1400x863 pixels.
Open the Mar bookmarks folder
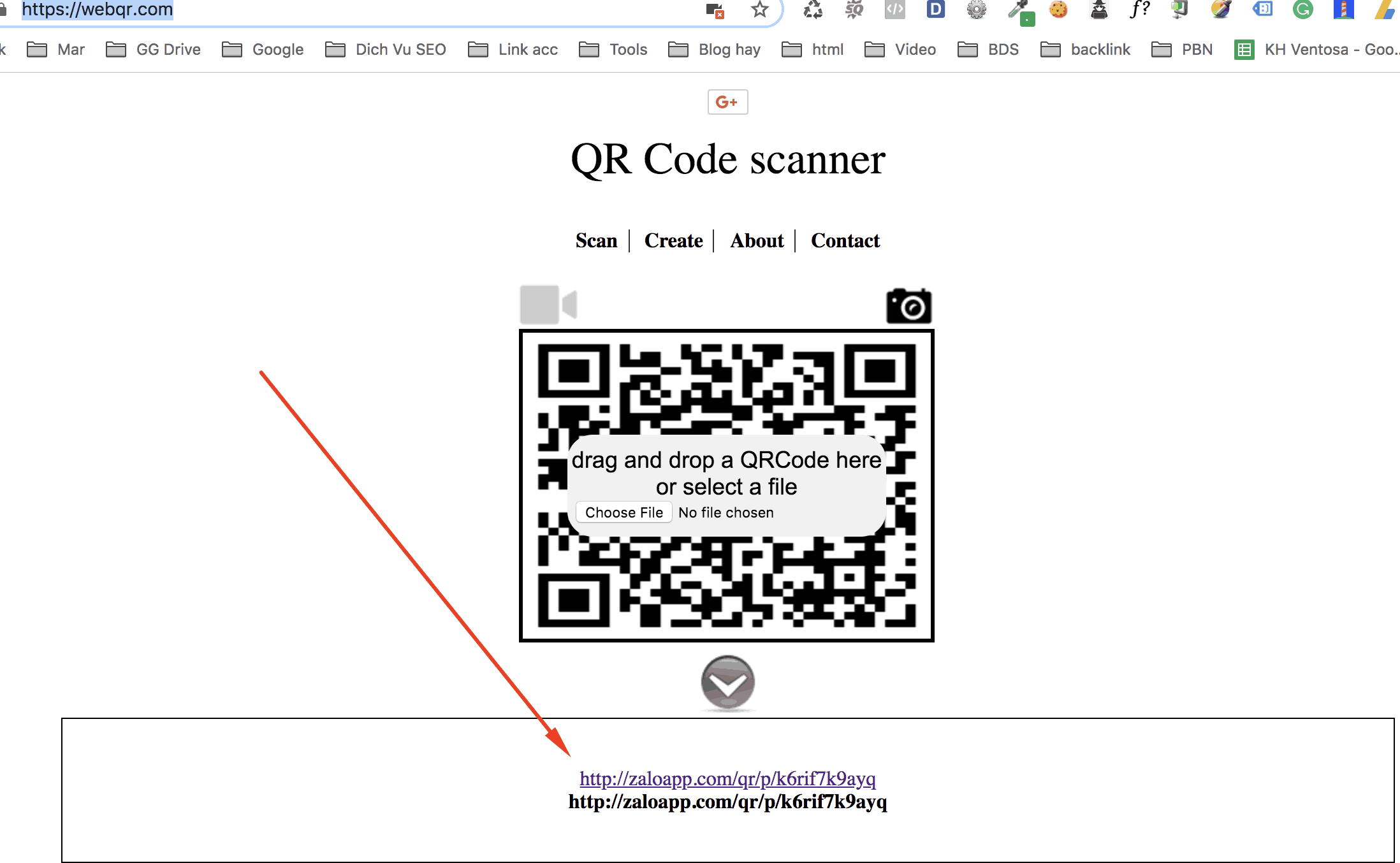(x=56, y=50)
